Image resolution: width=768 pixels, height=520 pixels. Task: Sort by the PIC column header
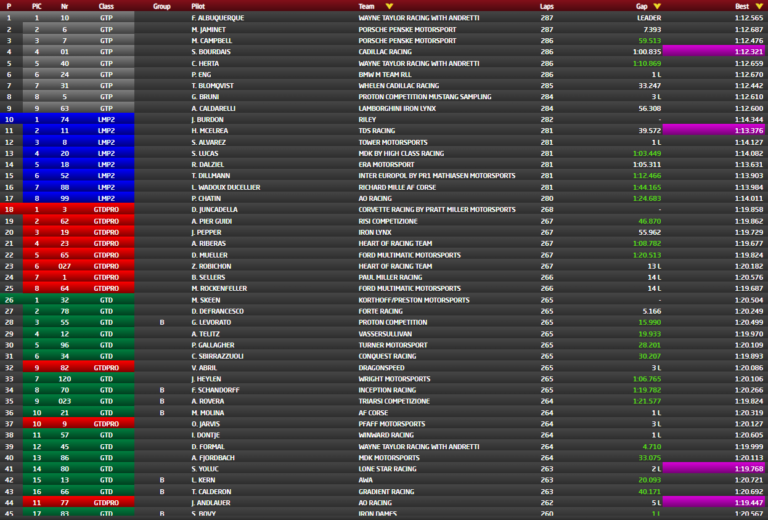coord(37,6)
